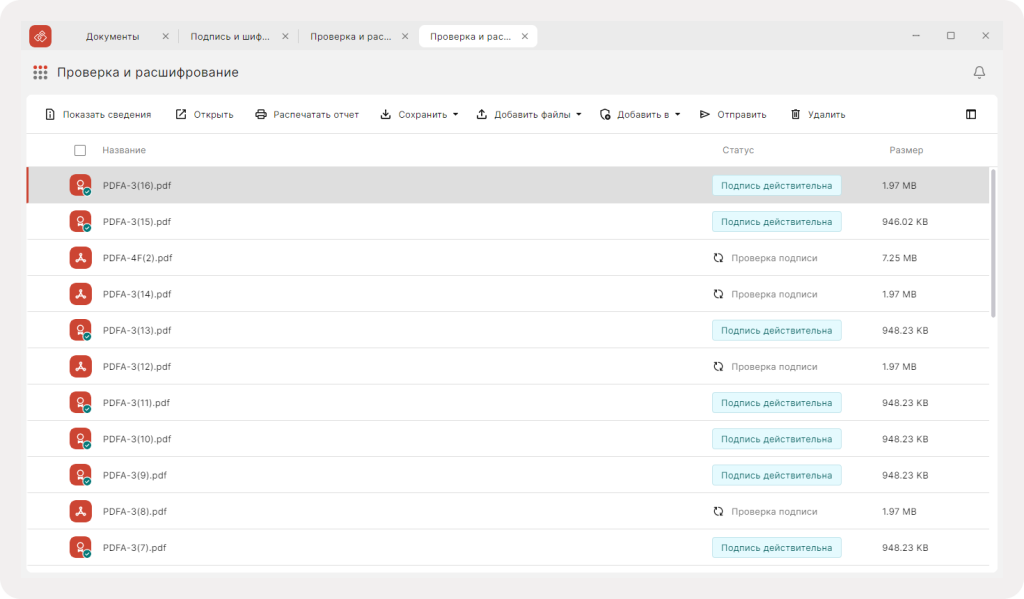Click signed file icon of PDFA-3(11).pdf
1024x599 pixels.
pos(80,403)
